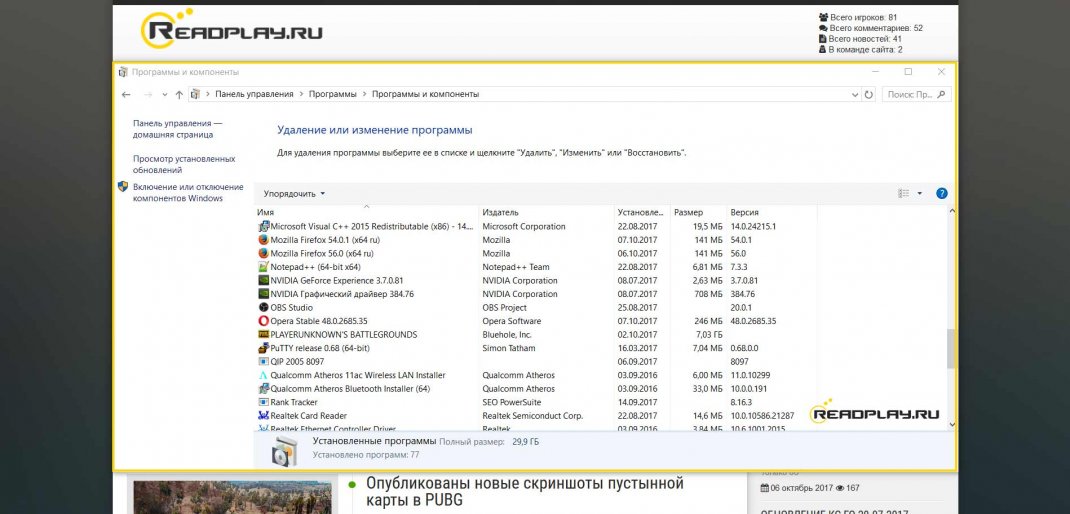Click the PuTTY release 0.68 icon
The height and width of the screenshot is (514, 1070).
pyautogui.click(x=263, y=348)
